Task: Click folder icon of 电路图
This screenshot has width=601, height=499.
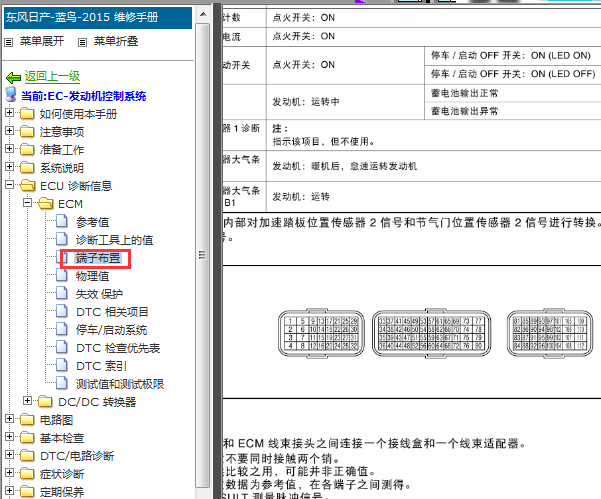Action: pyautogui.click(x=27, y=420)
